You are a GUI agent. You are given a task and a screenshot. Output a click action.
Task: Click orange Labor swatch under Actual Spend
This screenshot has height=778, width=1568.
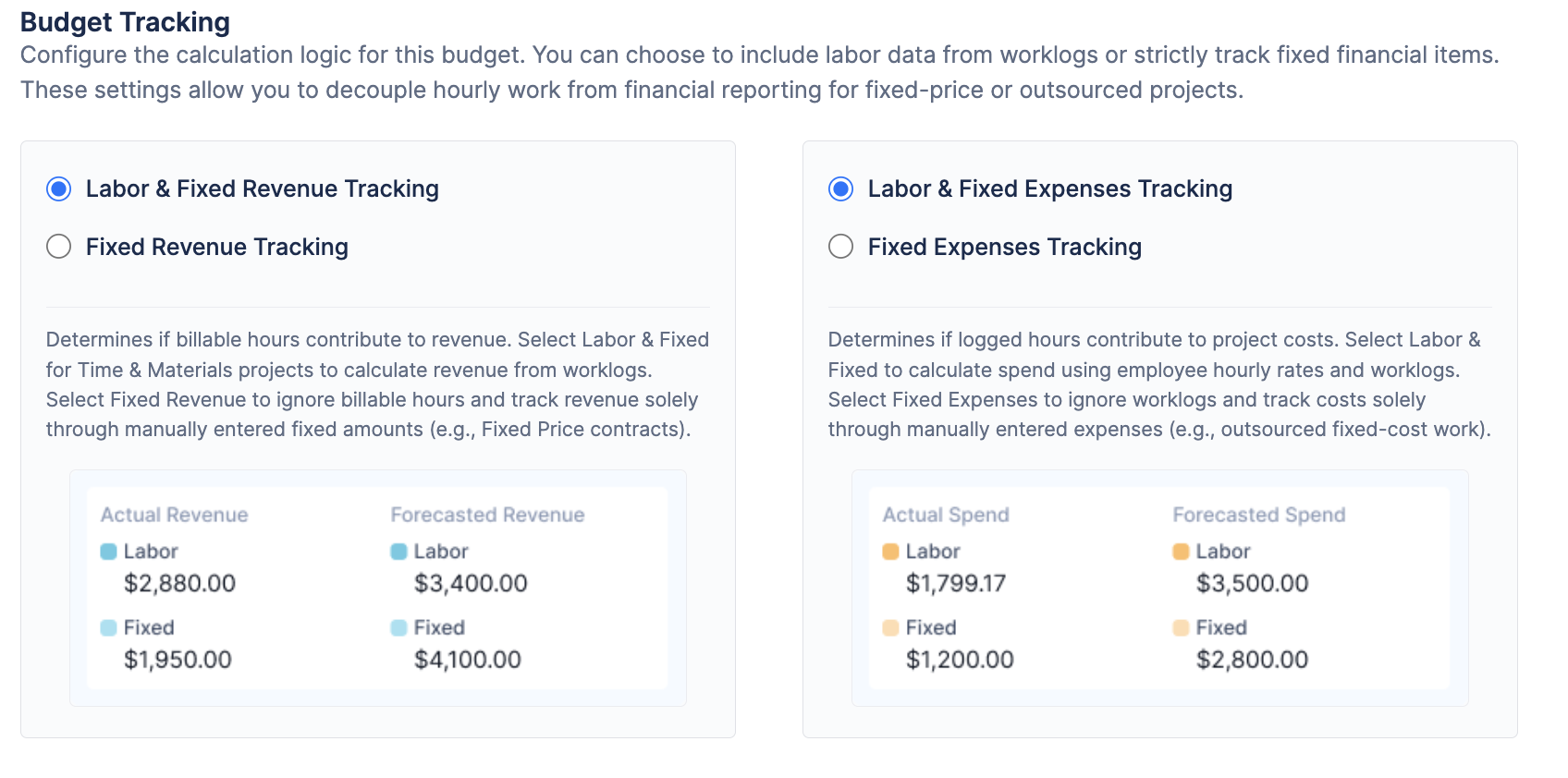click(890, 552)
